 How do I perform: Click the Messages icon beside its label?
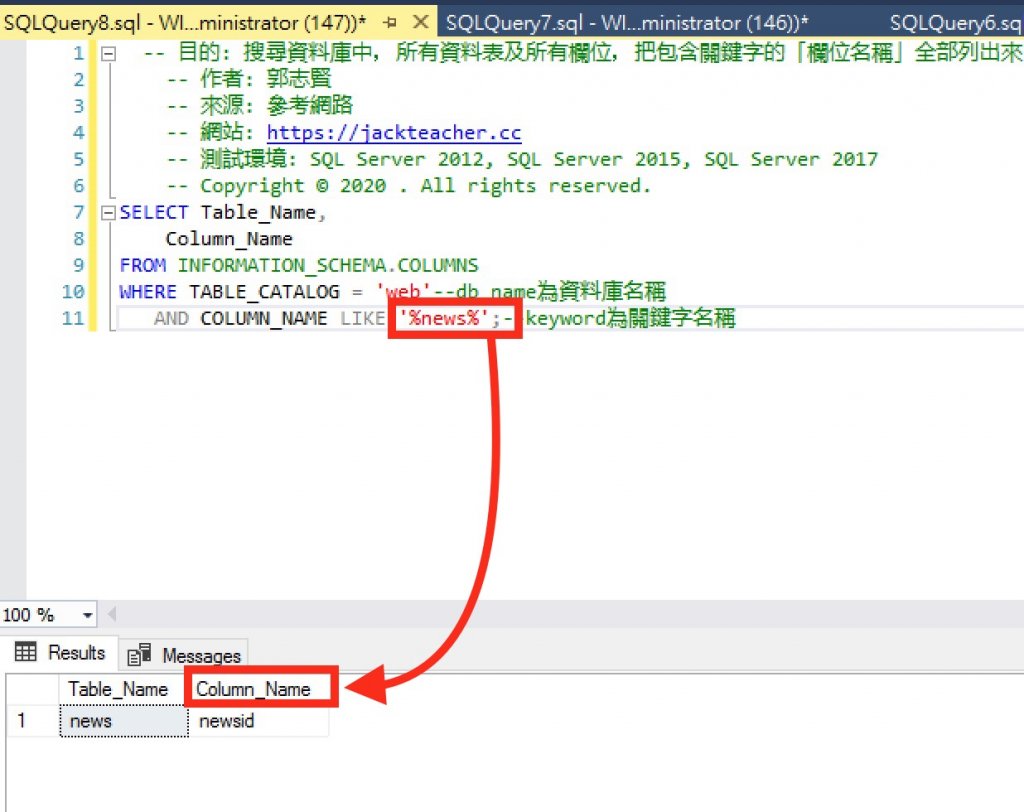[x=140, y=655]
